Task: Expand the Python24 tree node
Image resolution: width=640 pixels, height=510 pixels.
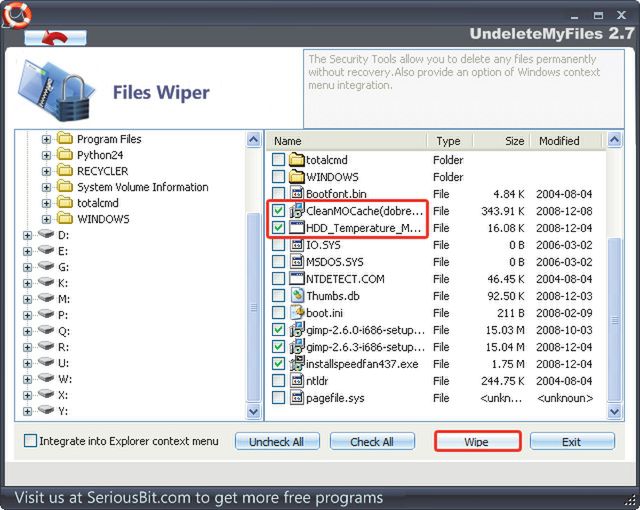Action: (x=46, y=155)
